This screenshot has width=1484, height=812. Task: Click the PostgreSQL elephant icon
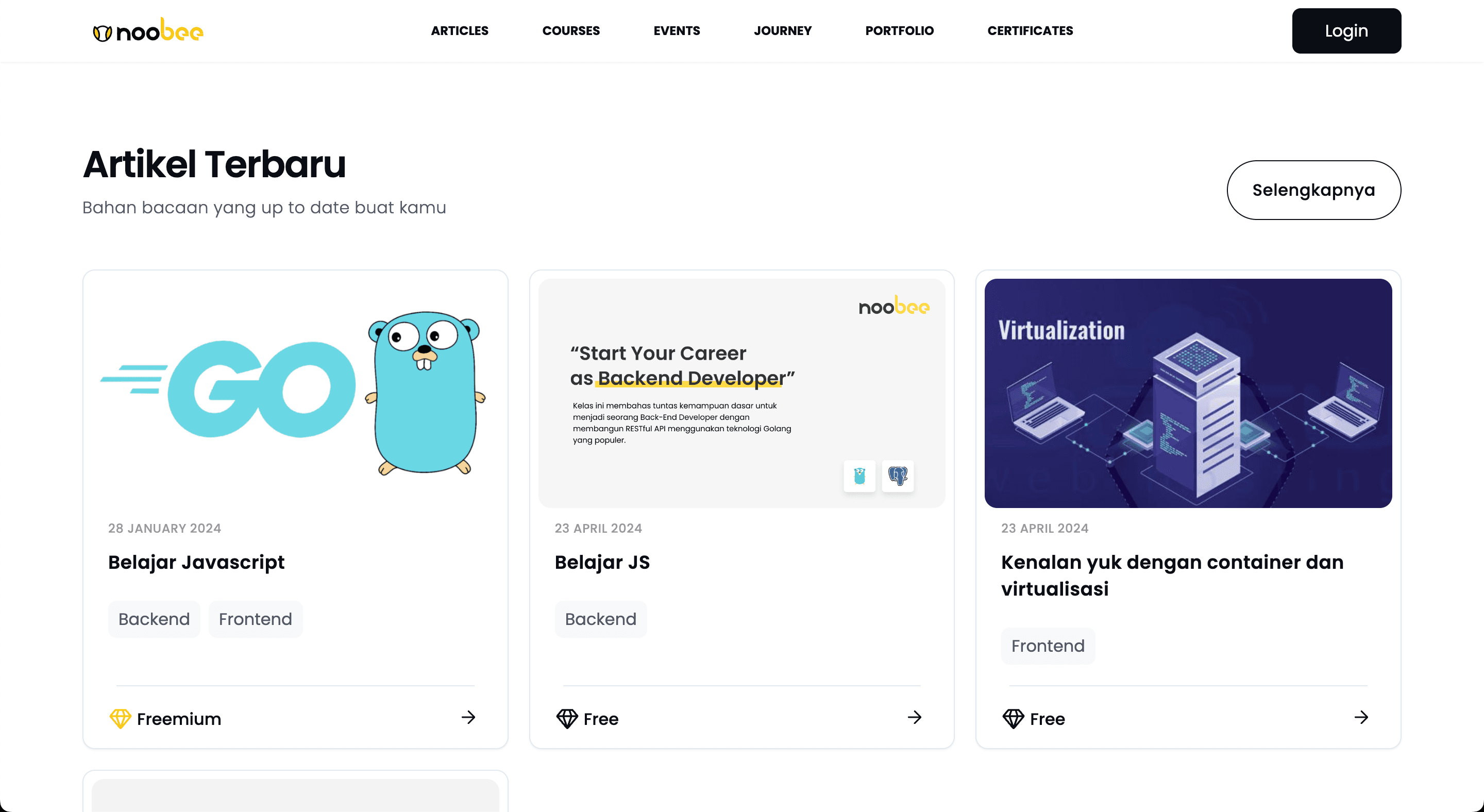coord(898,476)
